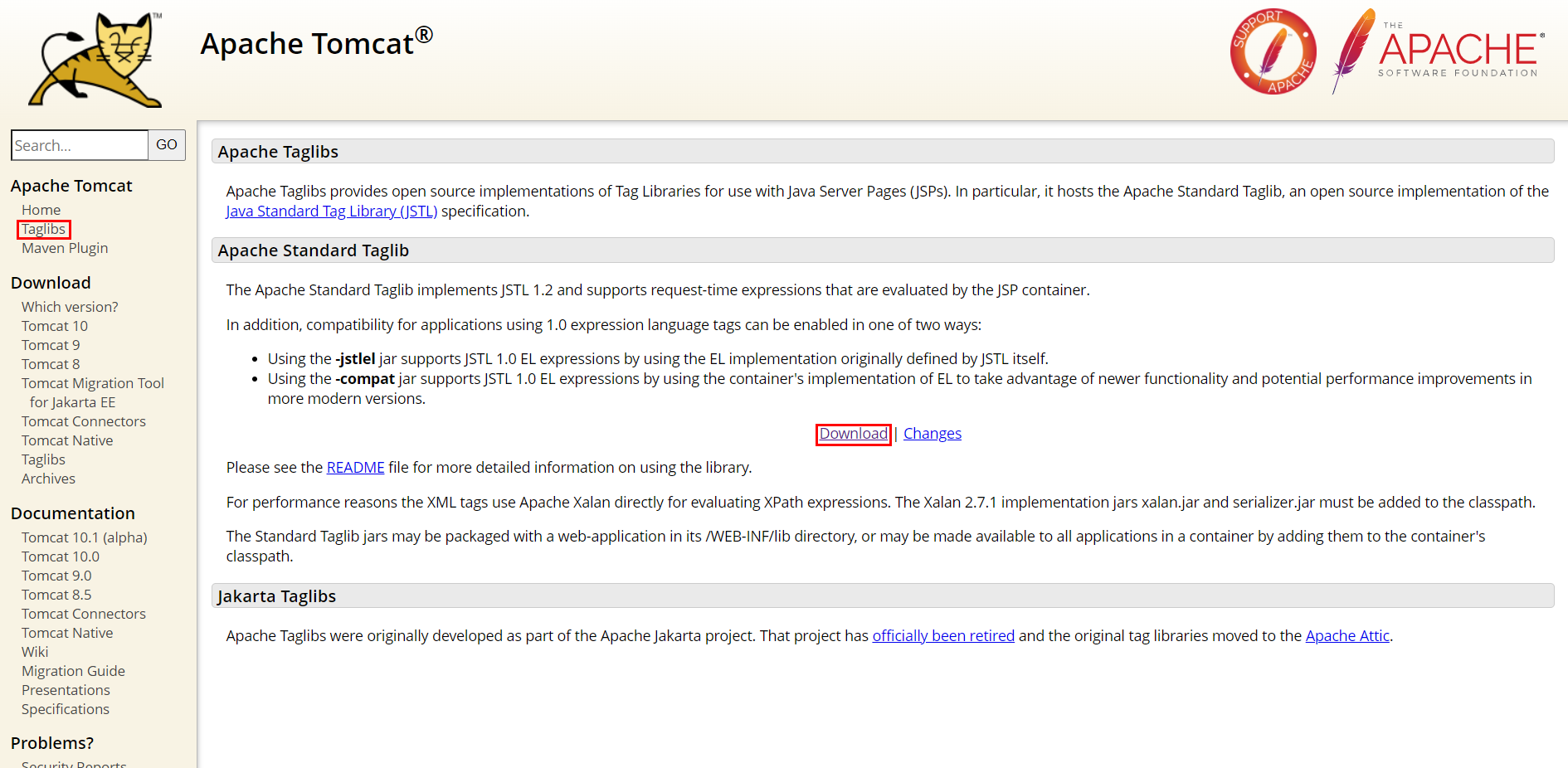Open Tomcat 8.5 documentation
Viewport: 1568px width, 768px height.
(56, 595)
